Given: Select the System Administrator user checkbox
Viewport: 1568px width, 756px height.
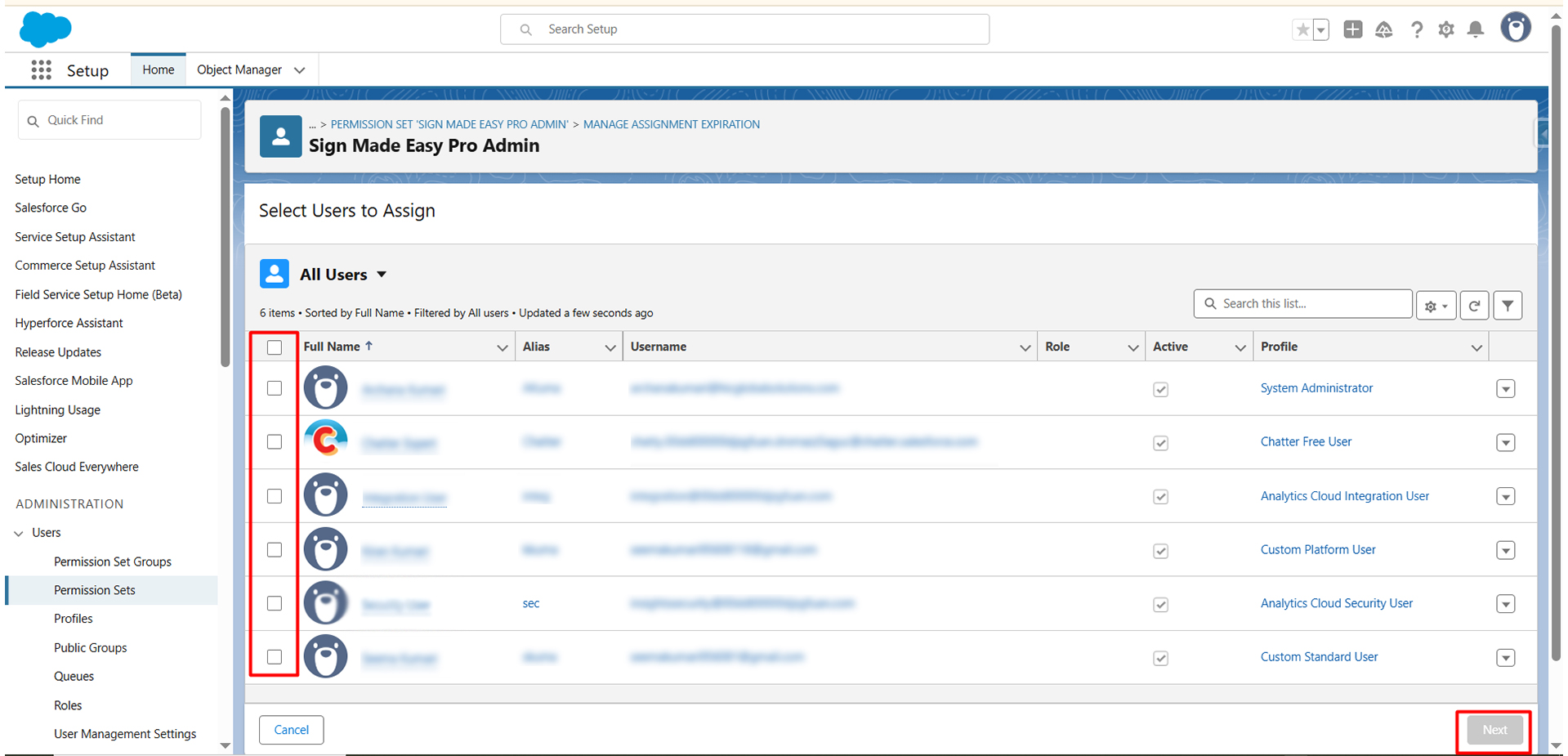Looking at the screenshot, I should click(275, 388).
